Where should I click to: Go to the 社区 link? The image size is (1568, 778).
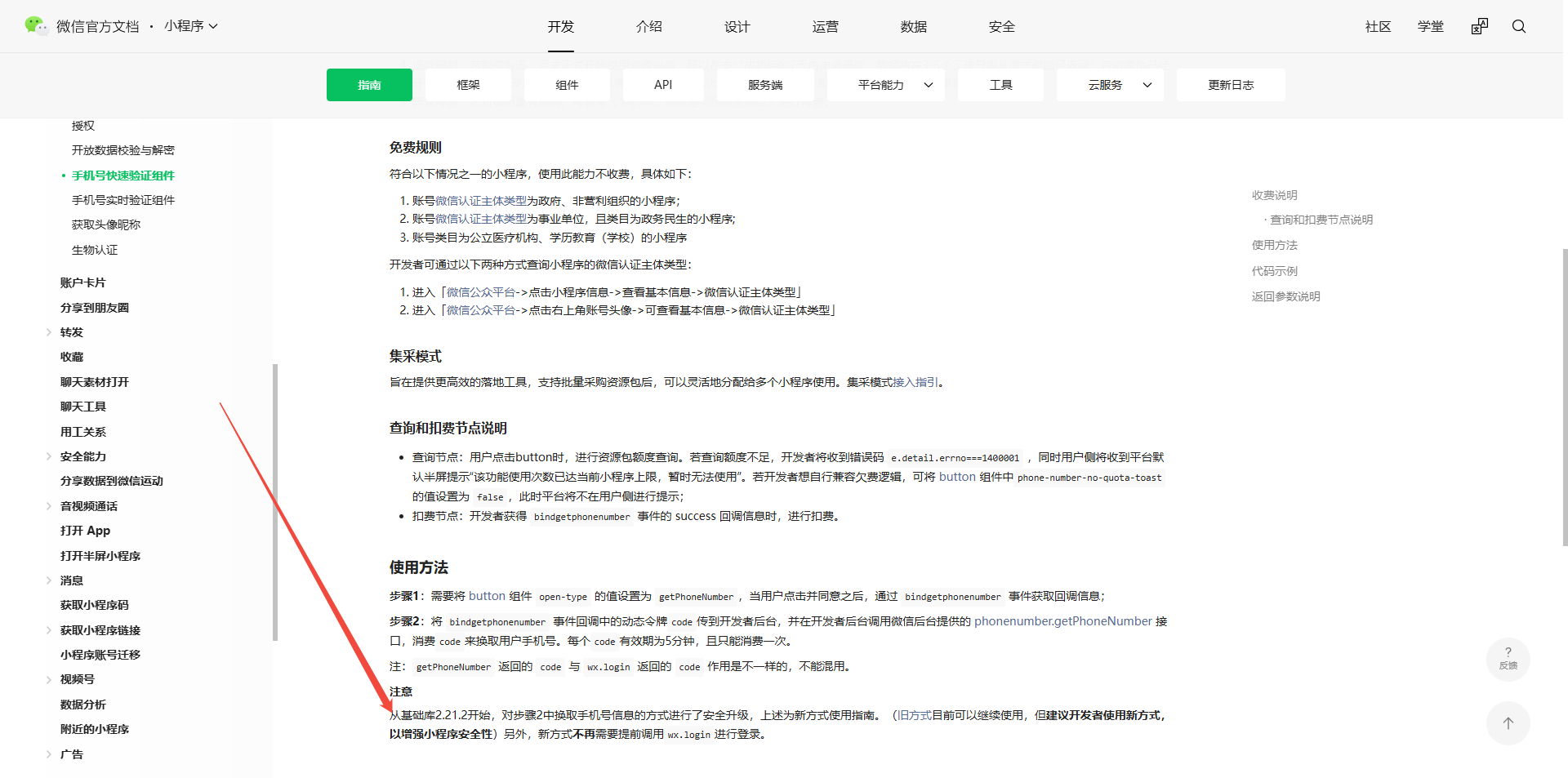click(1379, 26)
